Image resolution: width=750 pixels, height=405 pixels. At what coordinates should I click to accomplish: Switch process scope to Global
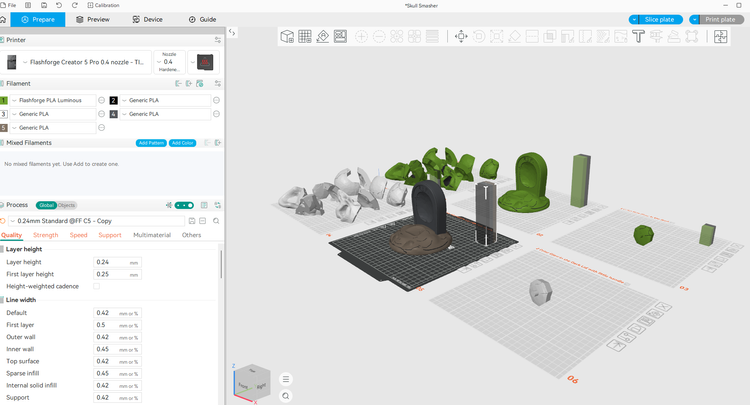(x=46, y=205)
